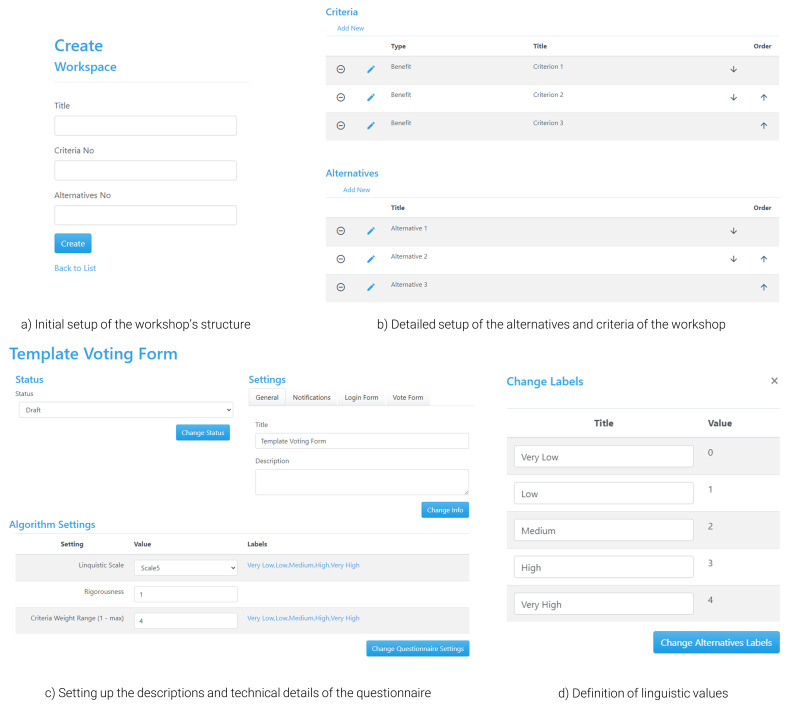Viewport: 788px width, 709px height.
Task: Switch to the General settings tab
Action: tap(267, 397)
